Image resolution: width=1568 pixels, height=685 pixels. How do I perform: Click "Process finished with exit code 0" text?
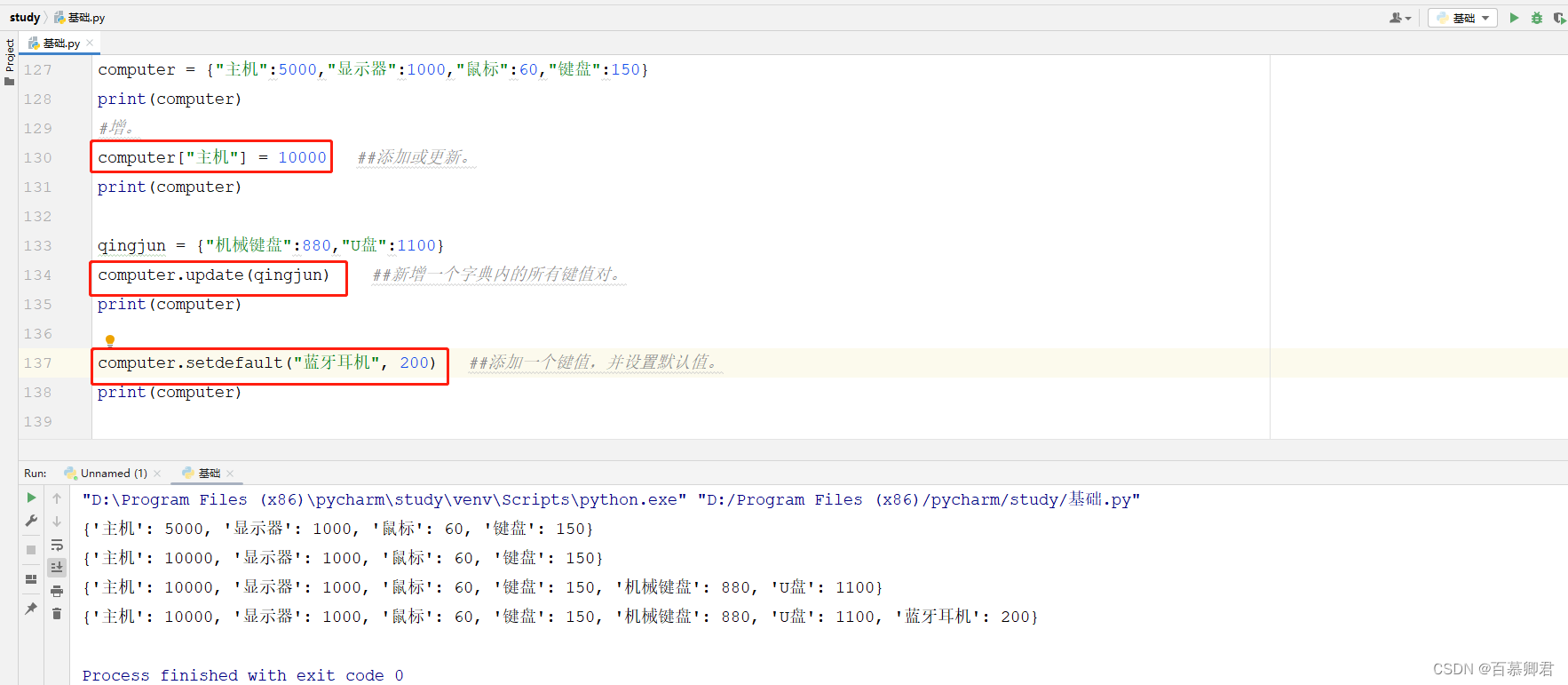coord(243,675)
